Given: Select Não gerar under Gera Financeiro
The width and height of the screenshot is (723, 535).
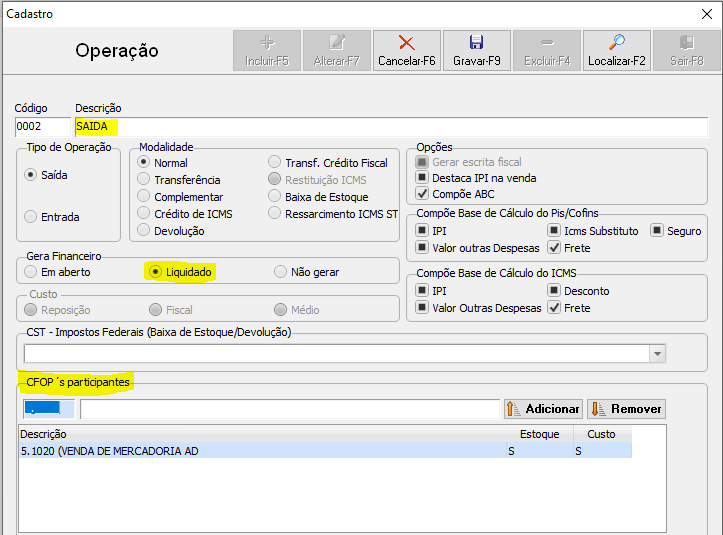Looking at the screenshot, I should [x=281, y=271].
